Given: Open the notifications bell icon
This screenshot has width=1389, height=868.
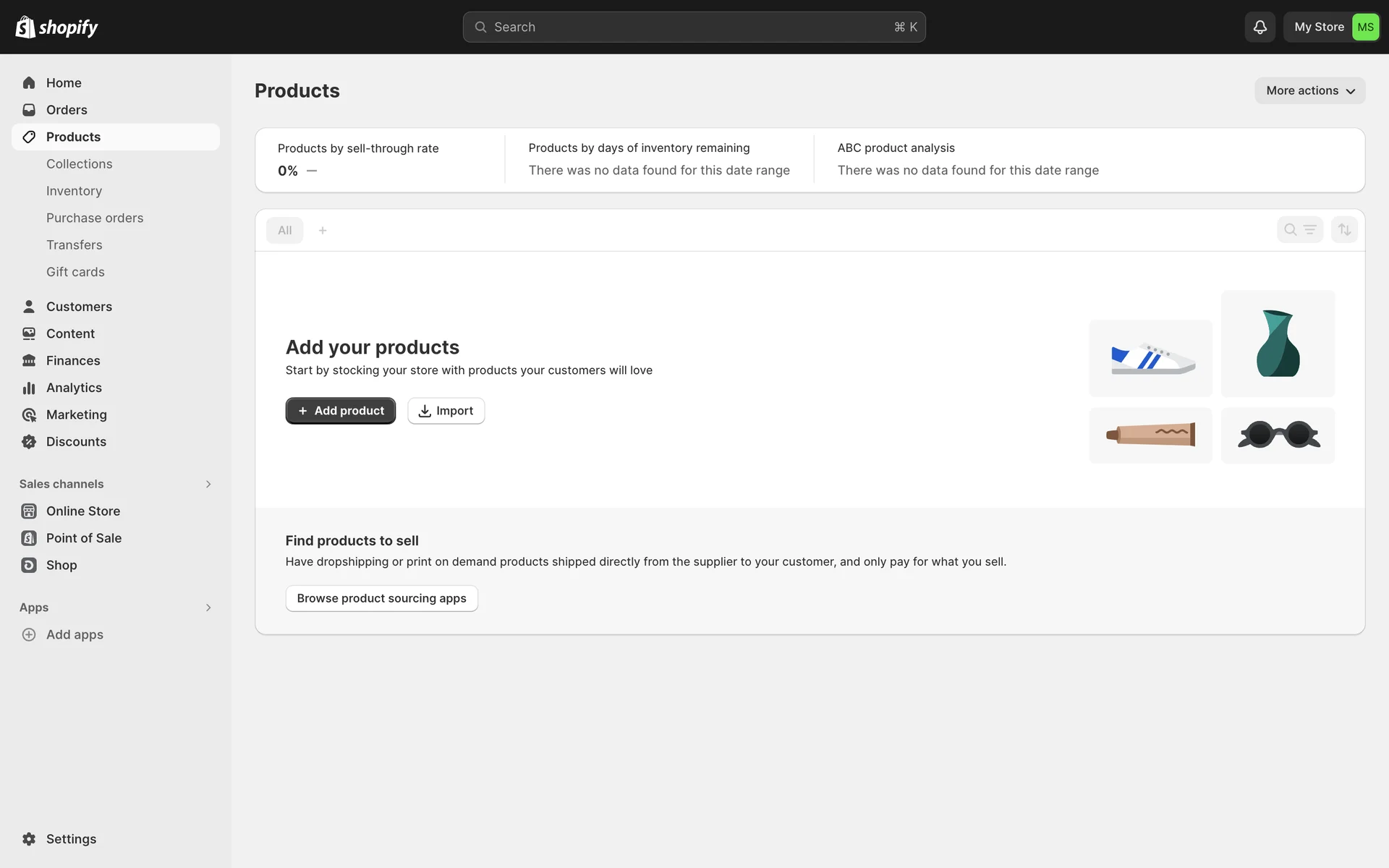Looking at the screenshot, I should coord(1260,27).
